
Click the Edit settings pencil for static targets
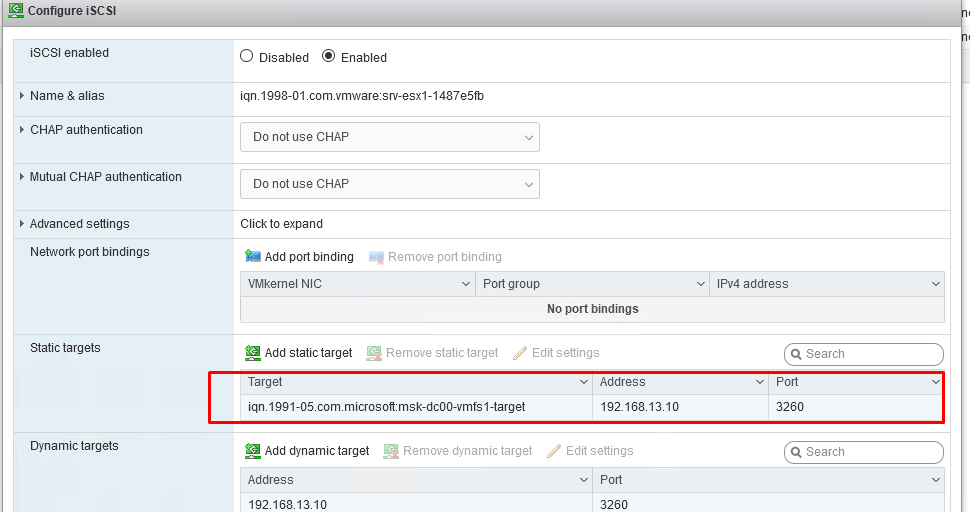(519, 353)
